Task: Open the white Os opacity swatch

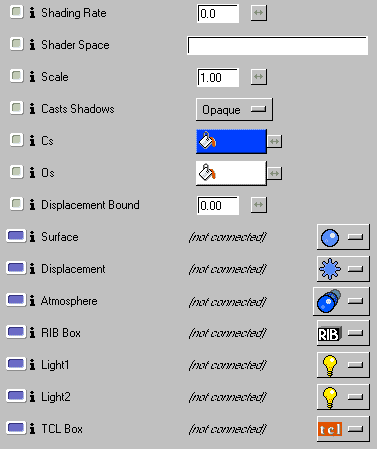Action: (x=231, y=173)
